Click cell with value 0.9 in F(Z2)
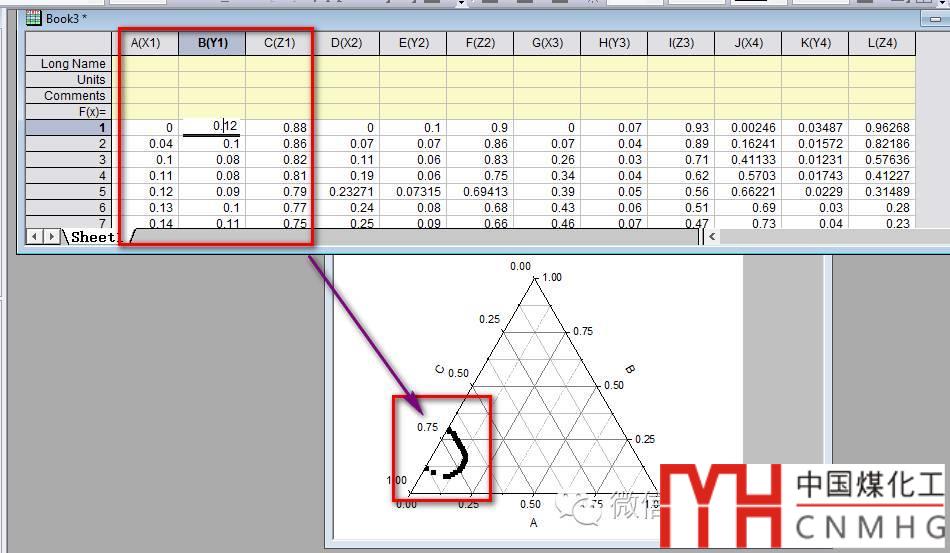The image size is (950, 553). click(480, 128)
